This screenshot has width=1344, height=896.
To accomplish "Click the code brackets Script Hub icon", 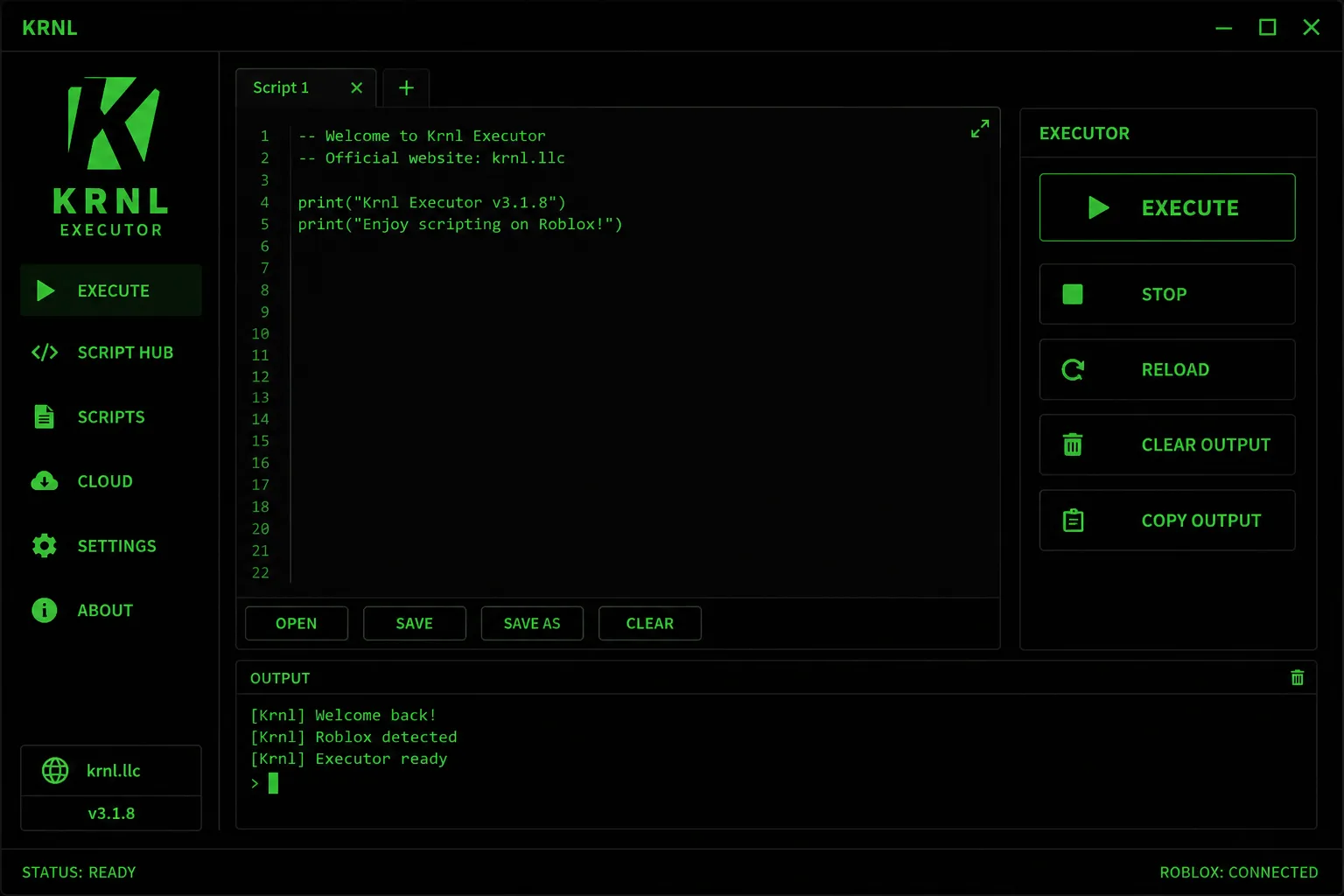I will [45, 353].
